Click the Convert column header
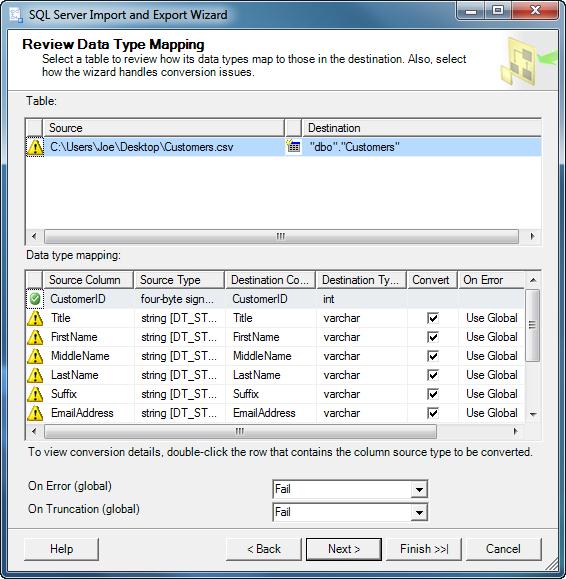Screen dimensions: 566x579 [432, 280]
